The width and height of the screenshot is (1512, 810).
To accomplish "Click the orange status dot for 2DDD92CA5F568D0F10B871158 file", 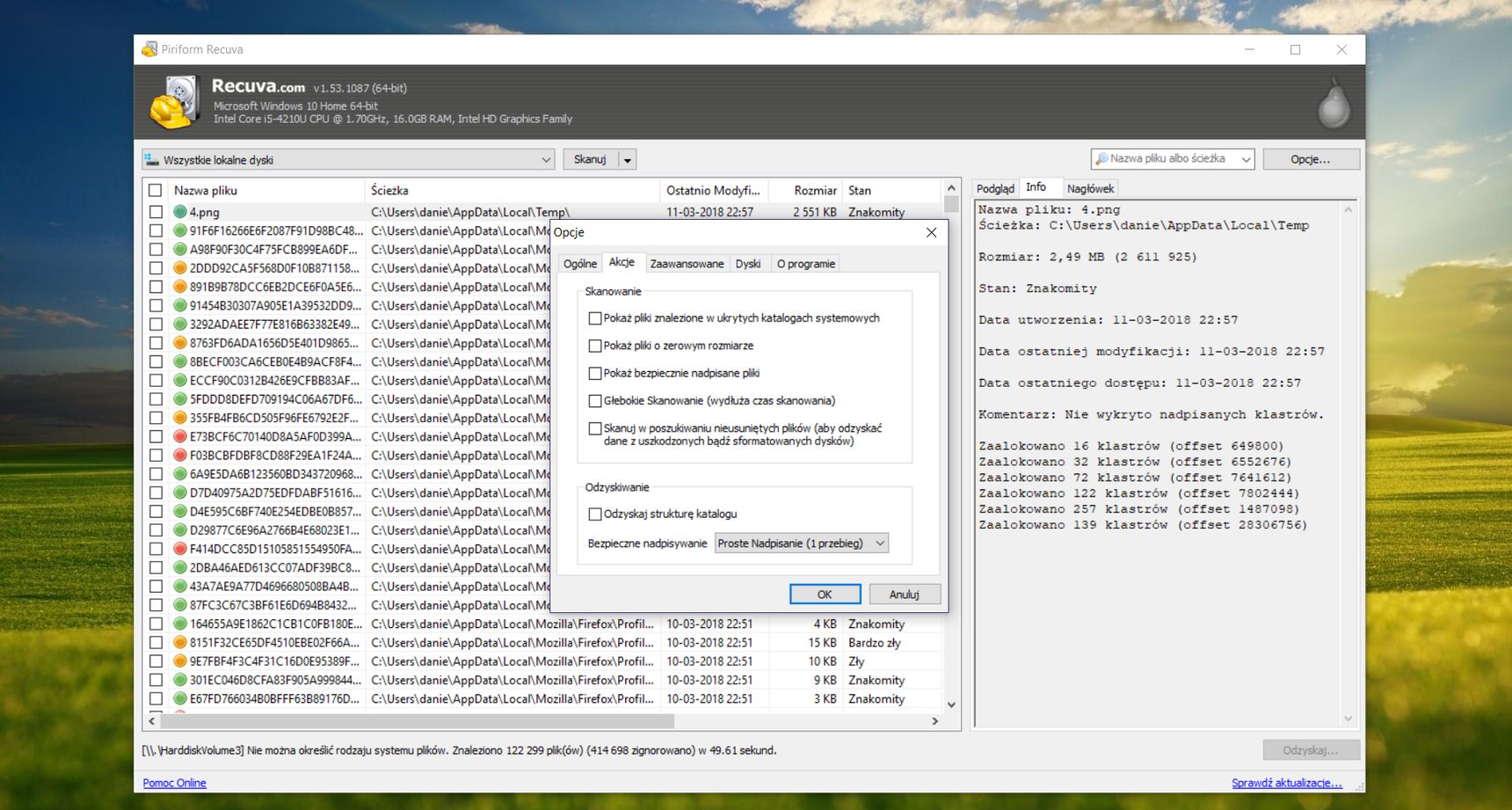I will click(x=180, y=268).
